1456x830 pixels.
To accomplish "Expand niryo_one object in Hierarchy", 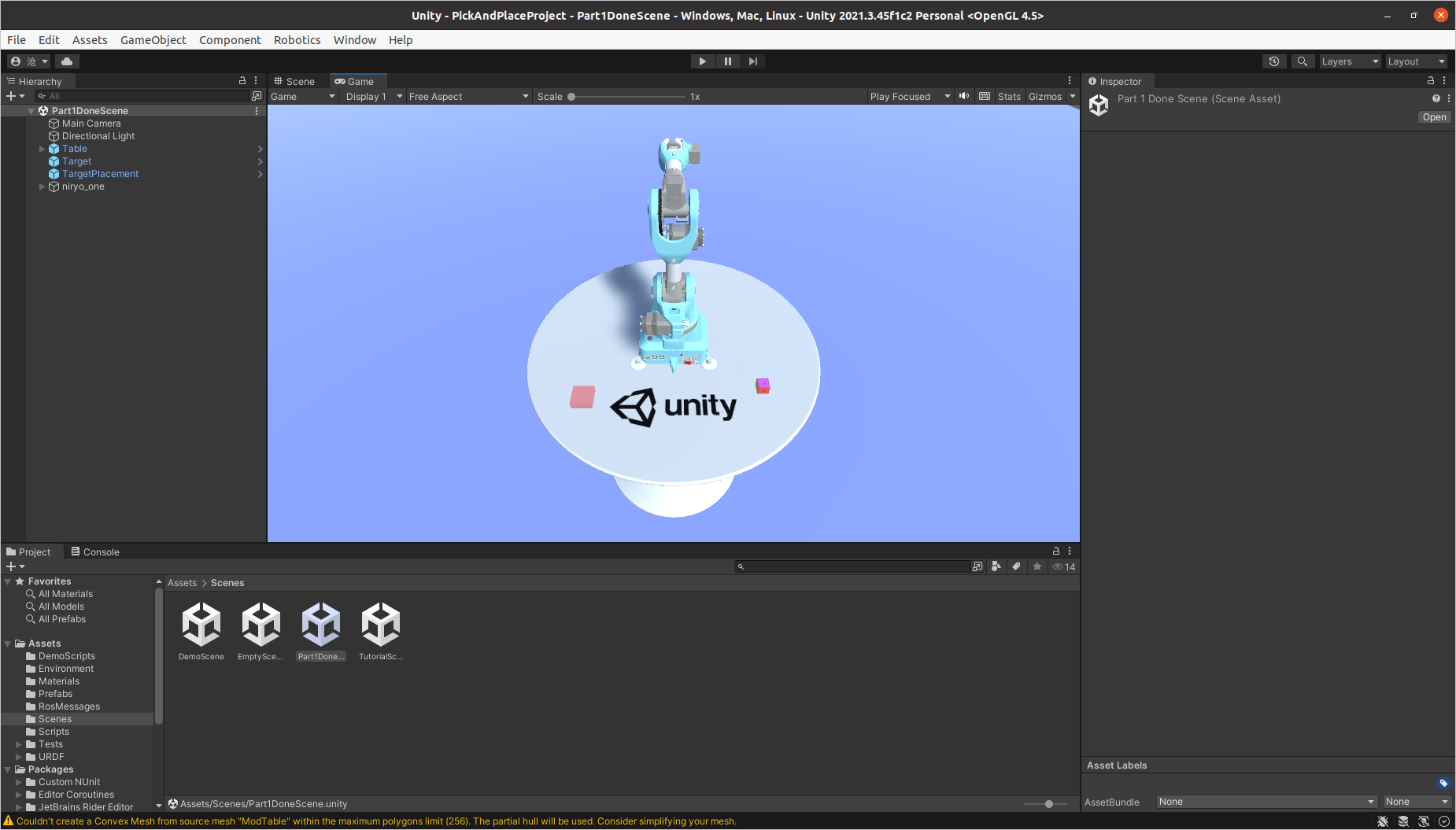I will (42, 186).
